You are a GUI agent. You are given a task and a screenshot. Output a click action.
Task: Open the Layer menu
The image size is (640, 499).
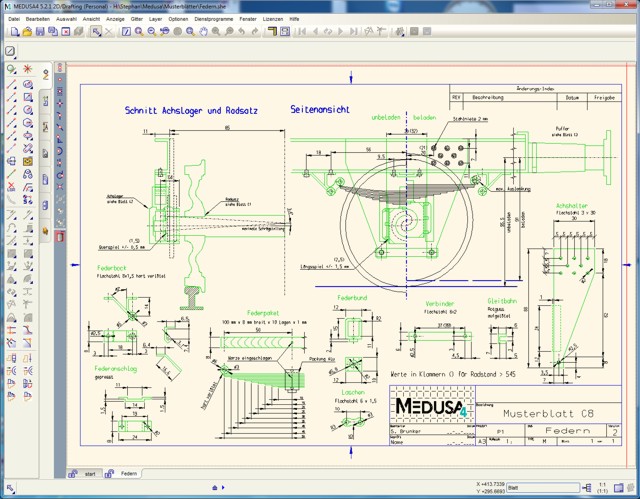click(154, 19)
